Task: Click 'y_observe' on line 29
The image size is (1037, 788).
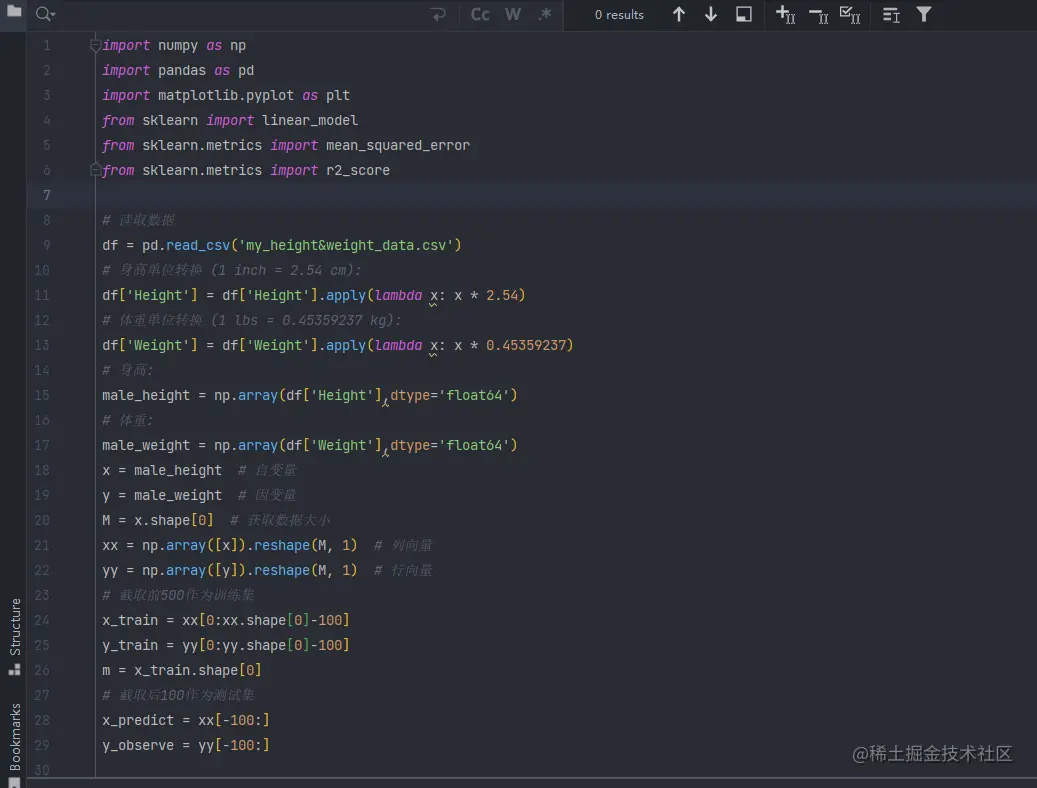Action: [x=138, y=746]
